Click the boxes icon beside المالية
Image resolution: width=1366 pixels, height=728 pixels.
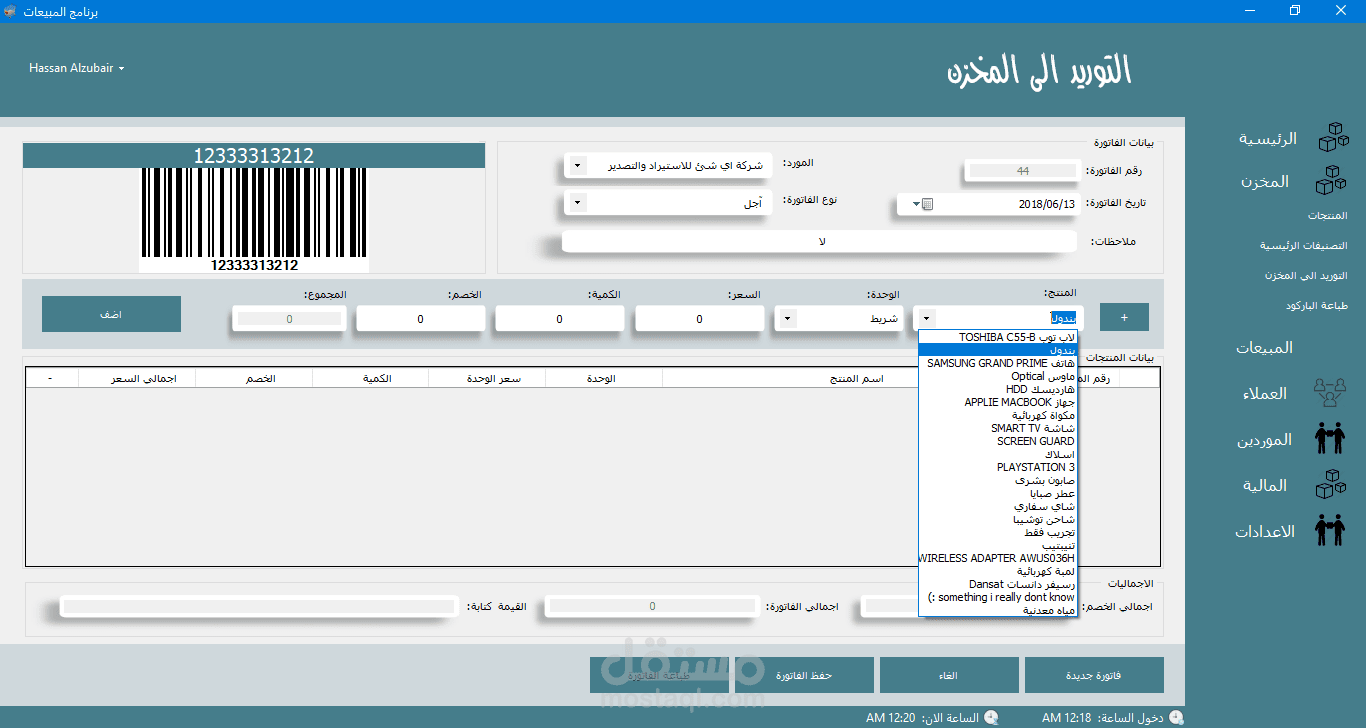[x=1330, y=484]
